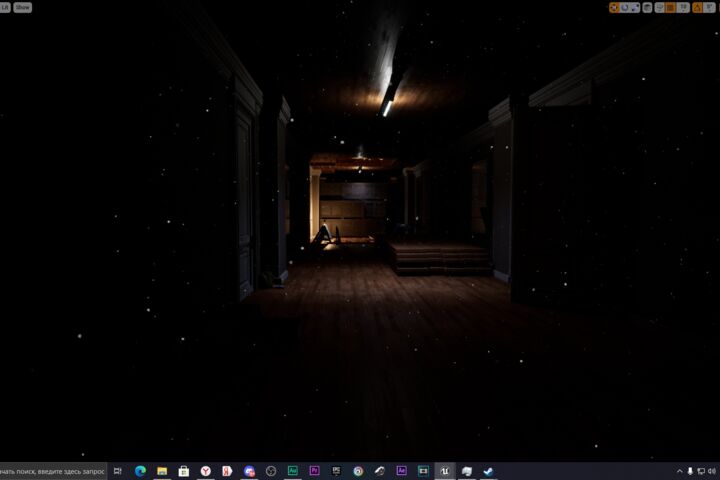Select the Rotate transform tool in viewport toolbar
This screenshot has width=720, height=480.
[624, 7]
